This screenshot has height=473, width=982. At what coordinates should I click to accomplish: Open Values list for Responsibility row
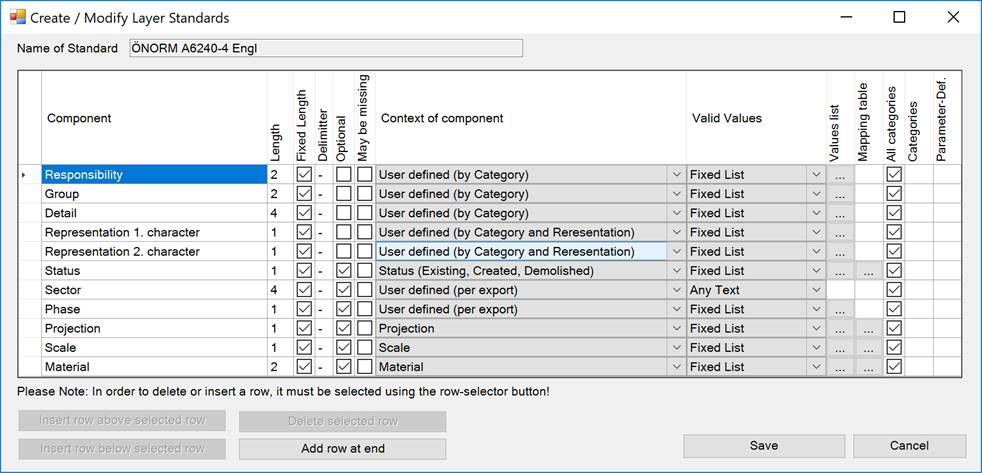(x=840, y=175)
